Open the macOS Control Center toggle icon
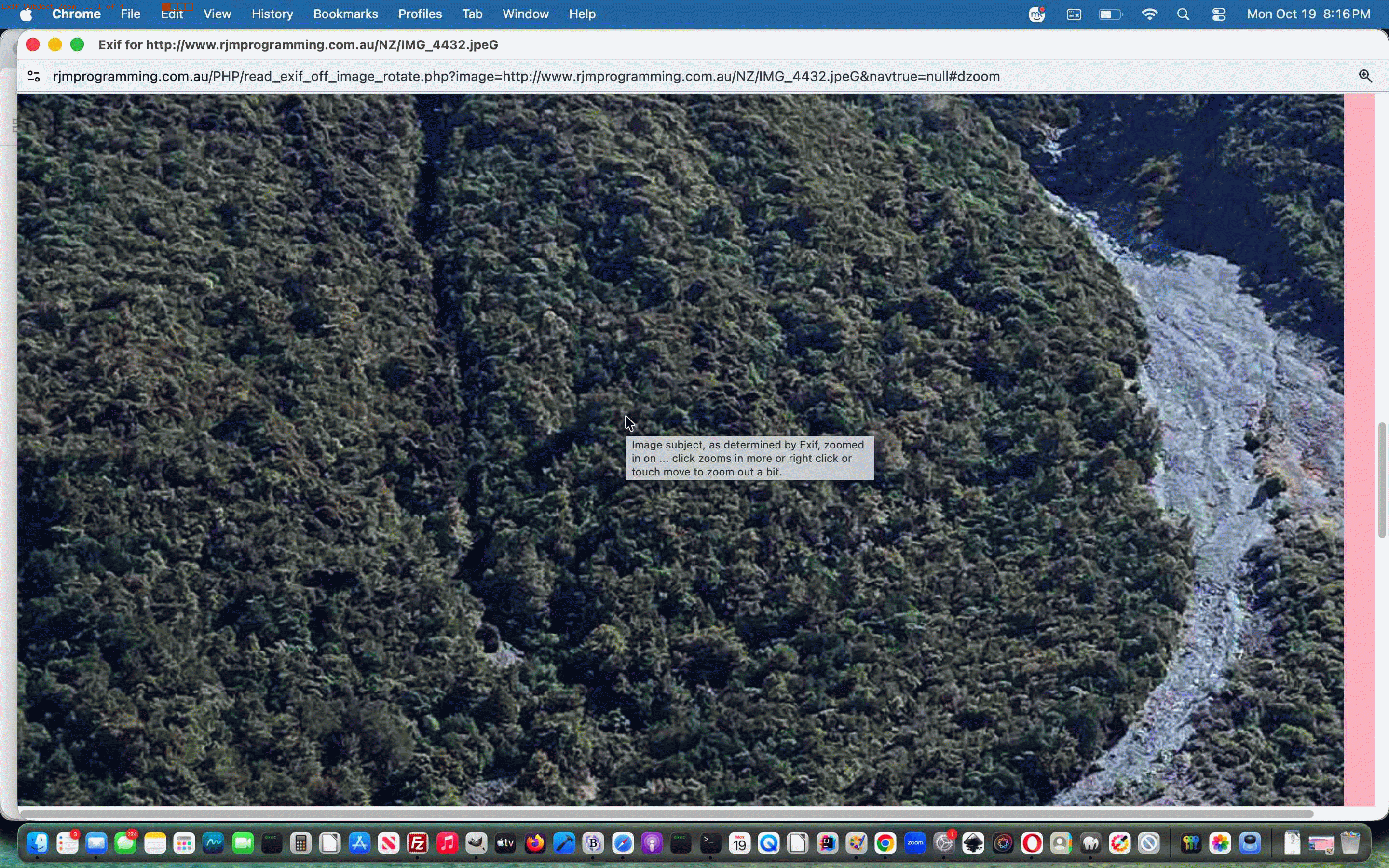This screenshot has height=868, width=1389. (1219, 14)
